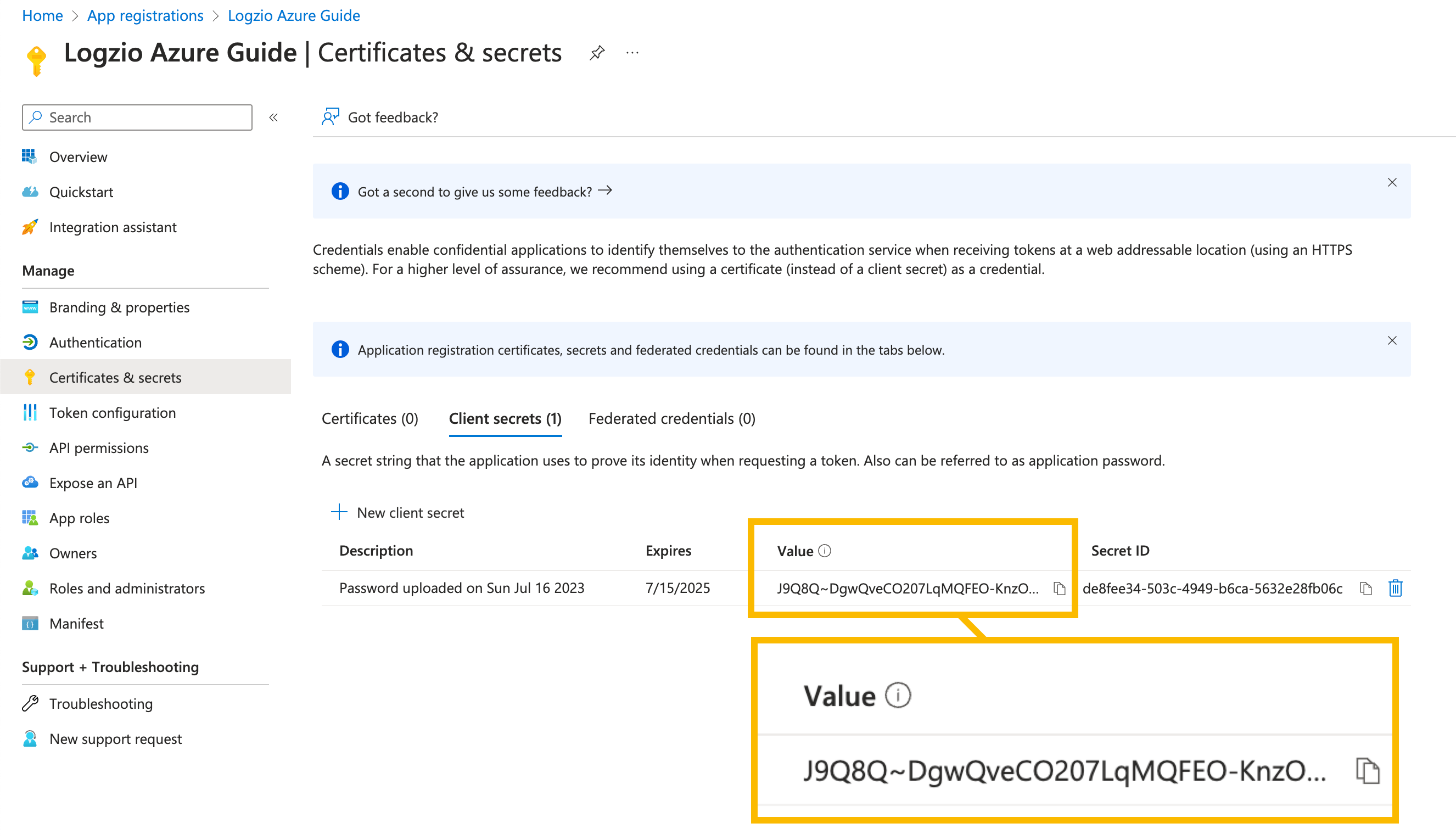This screenshot has width=1456, height=840.
Task: Select 'Password uploaded on Sun Jul 16 2023'
Action: tap(462, 588)
